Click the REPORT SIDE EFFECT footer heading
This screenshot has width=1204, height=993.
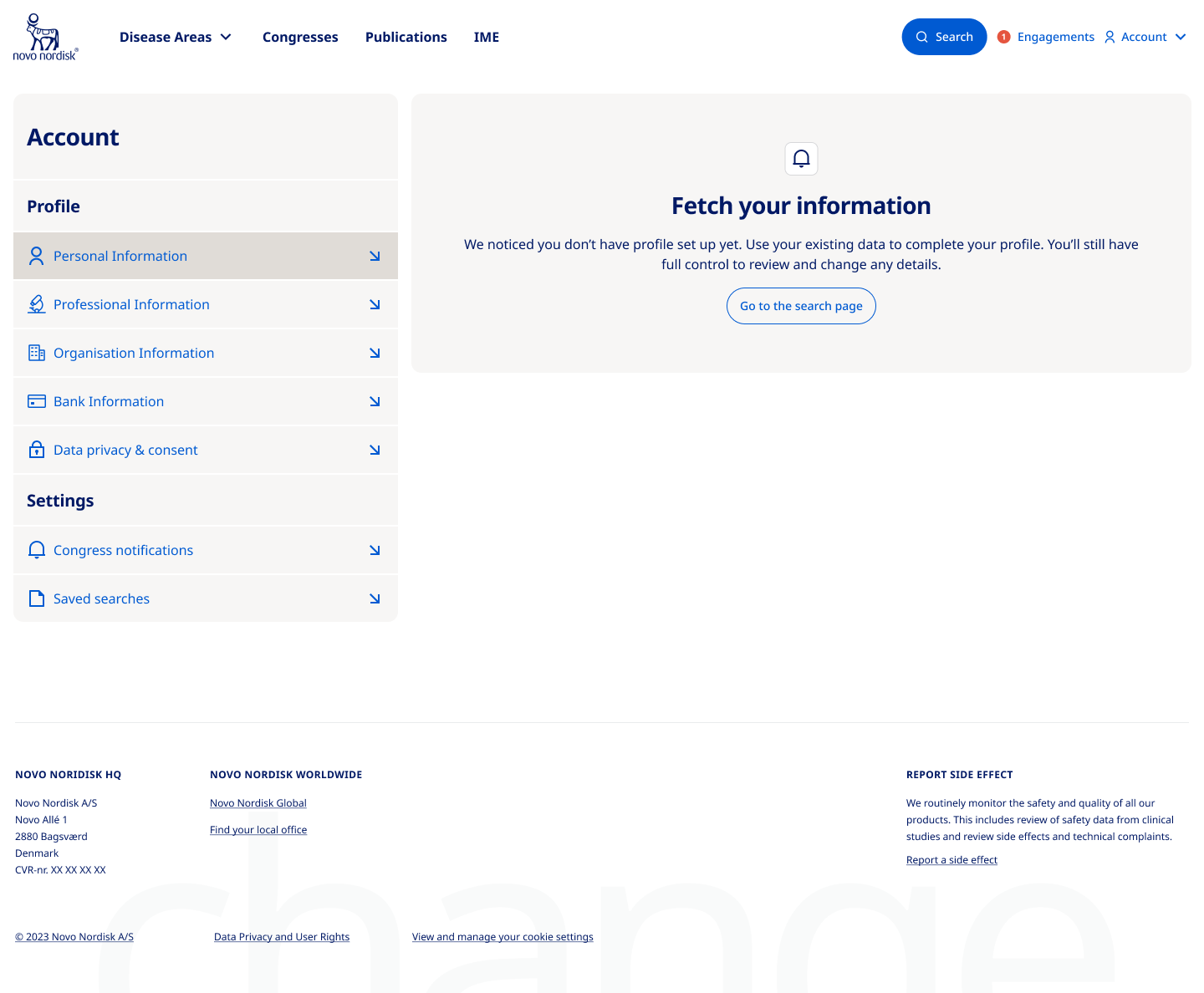[960, 775]
